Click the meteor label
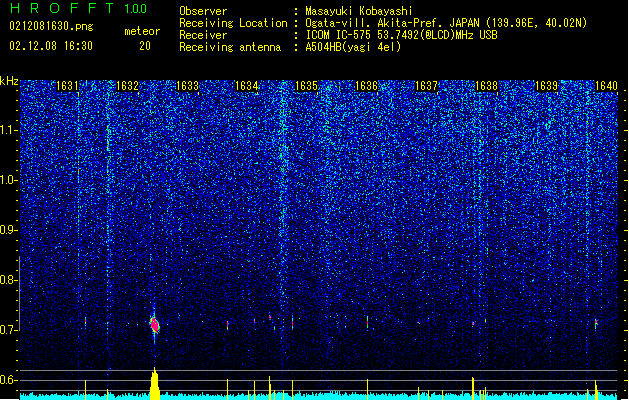The image size is (629, 400). tap(142, 31)
